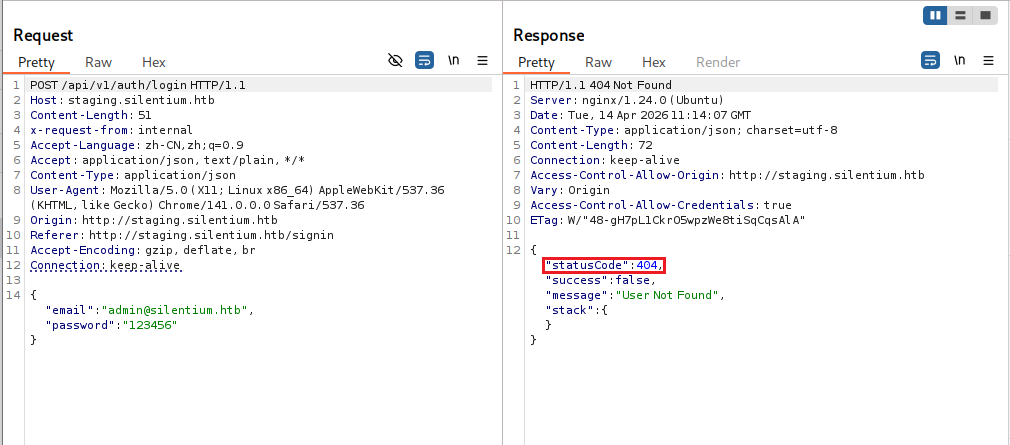Switch to top-bottom stacked layout view
This screenshot has height=445, width=1010.
click(960, 15)
